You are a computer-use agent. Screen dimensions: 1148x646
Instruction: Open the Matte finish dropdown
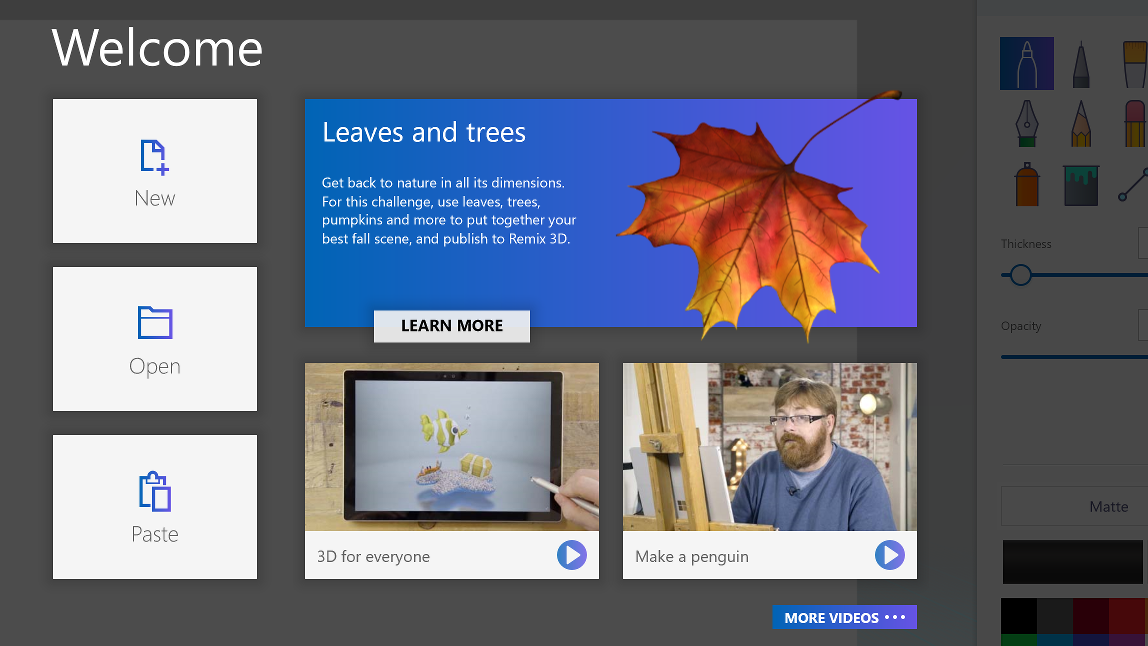1108,507
